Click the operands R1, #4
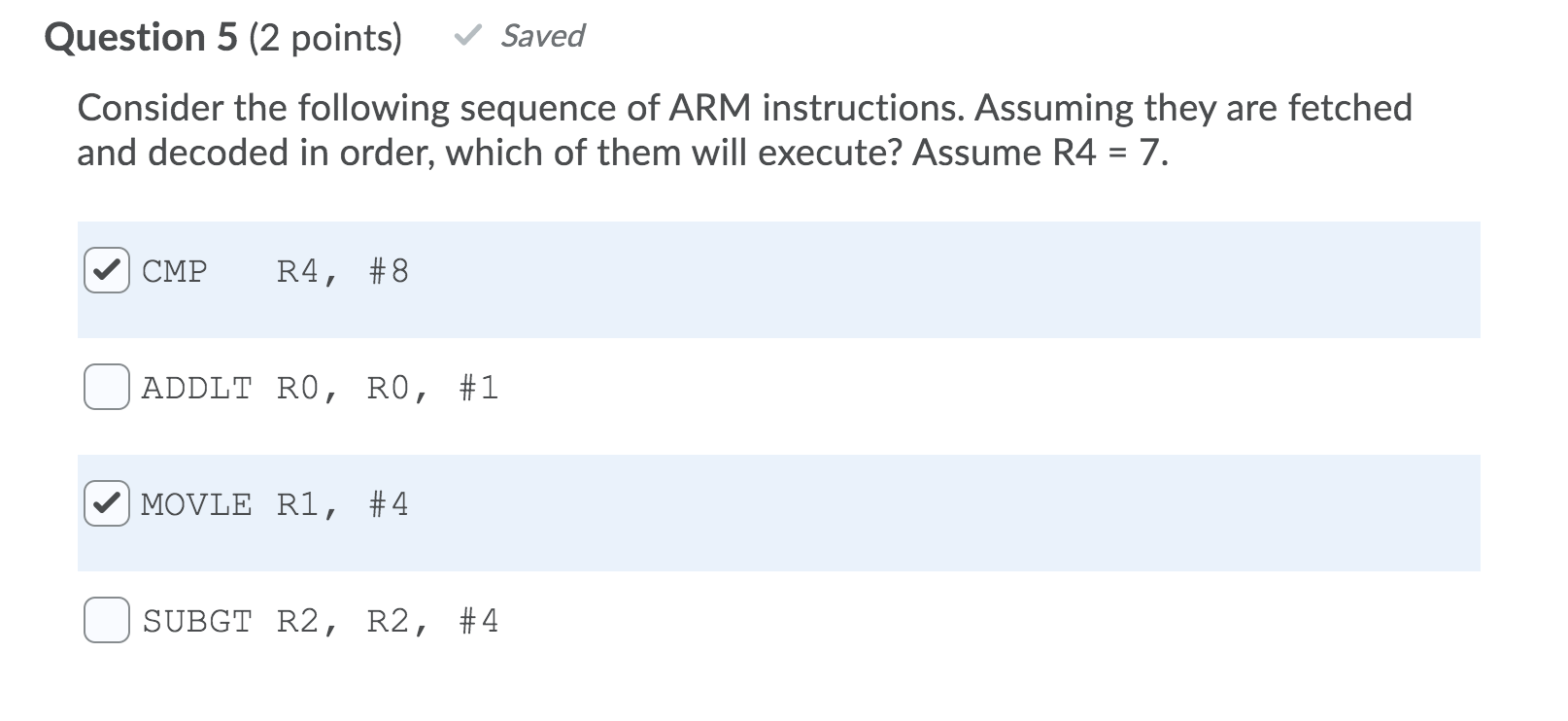Screen dimensions: 1568x721 pos(343,504)
